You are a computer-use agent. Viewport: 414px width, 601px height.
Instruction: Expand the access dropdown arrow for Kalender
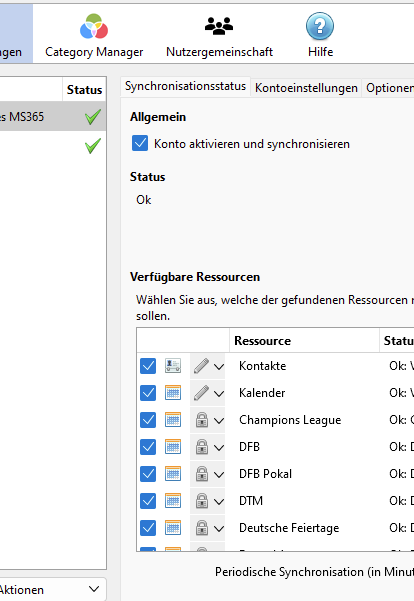(219, 393)
